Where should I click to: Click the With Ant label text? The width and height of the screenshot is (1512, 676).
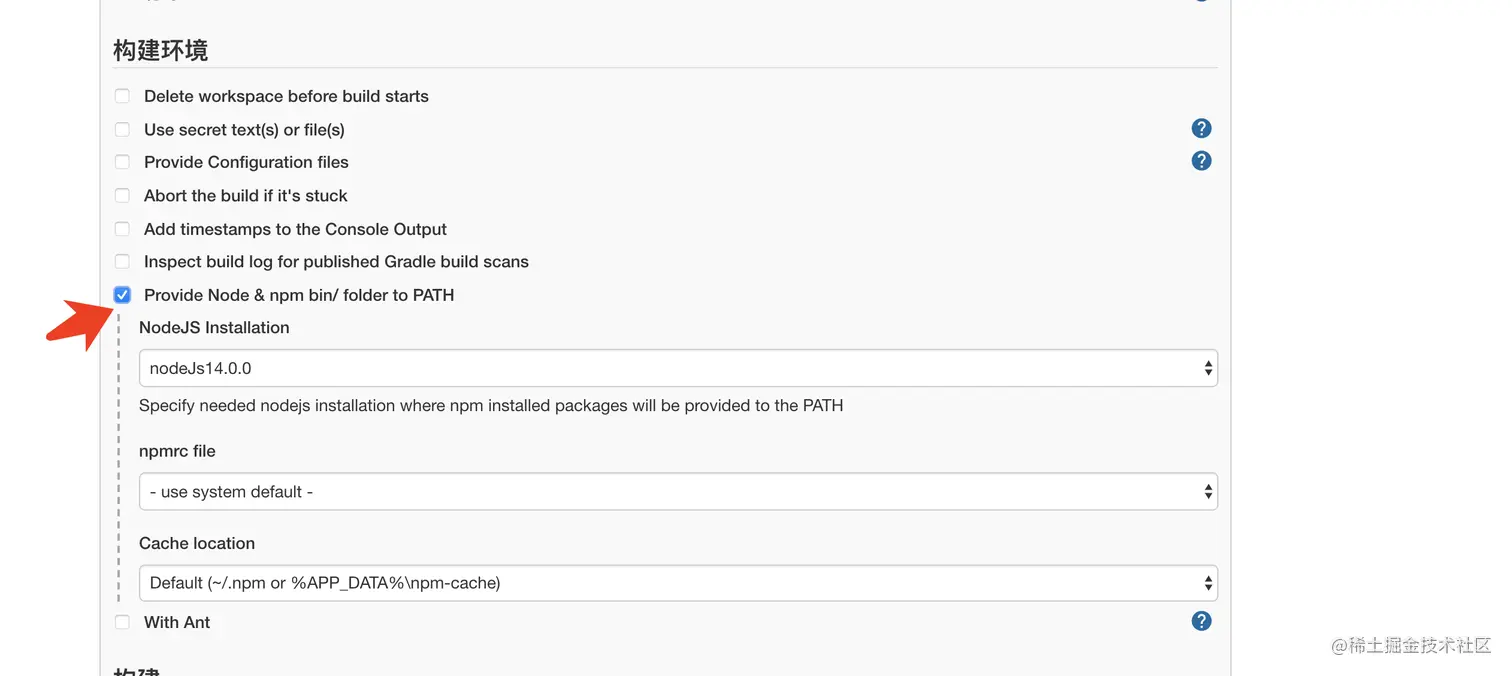177,622
